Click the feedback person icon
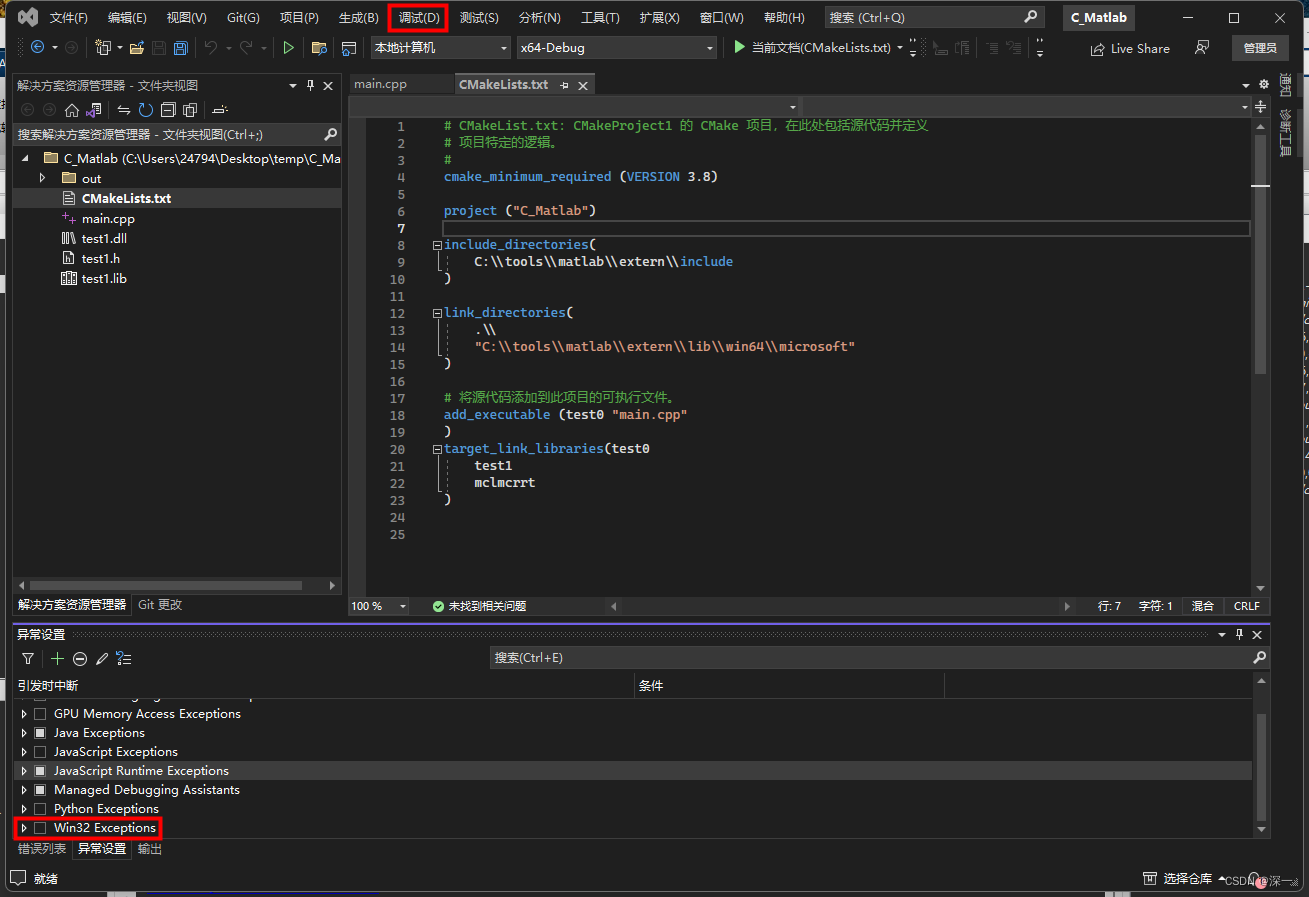Viewport: 1309px width, 897px height. (x=1202, y=47)
